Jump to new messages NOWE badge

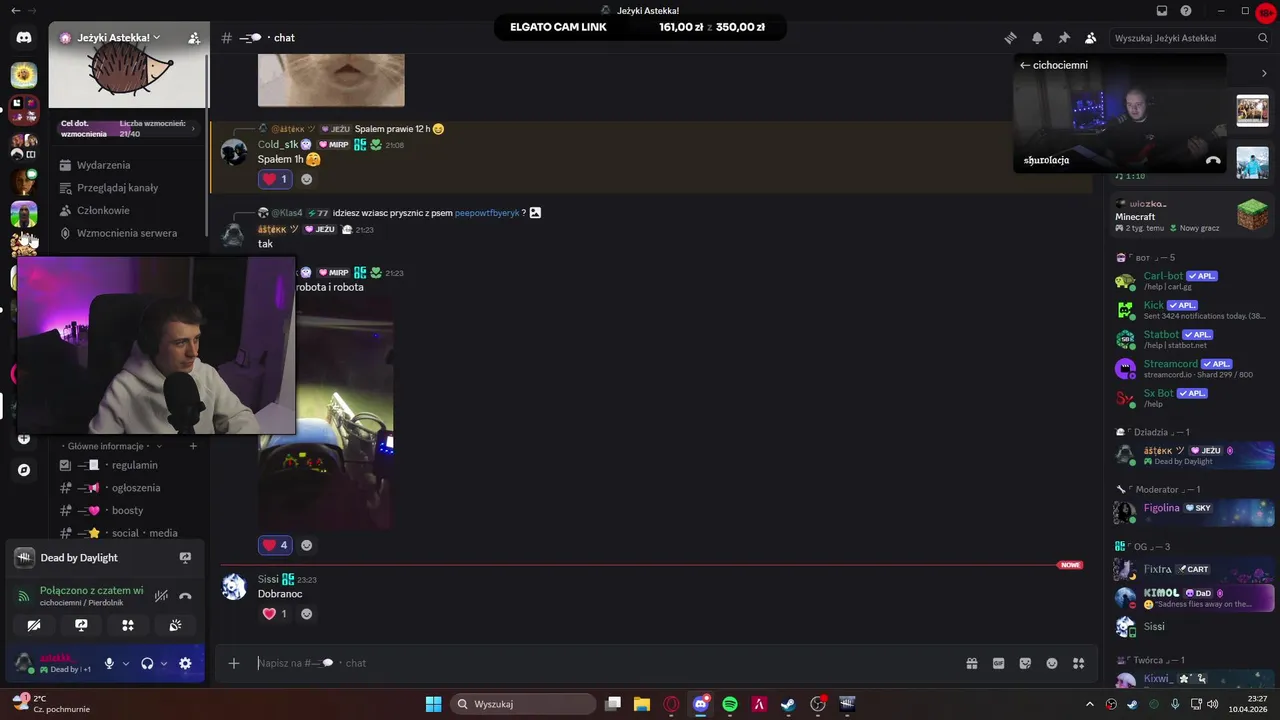1070,565
